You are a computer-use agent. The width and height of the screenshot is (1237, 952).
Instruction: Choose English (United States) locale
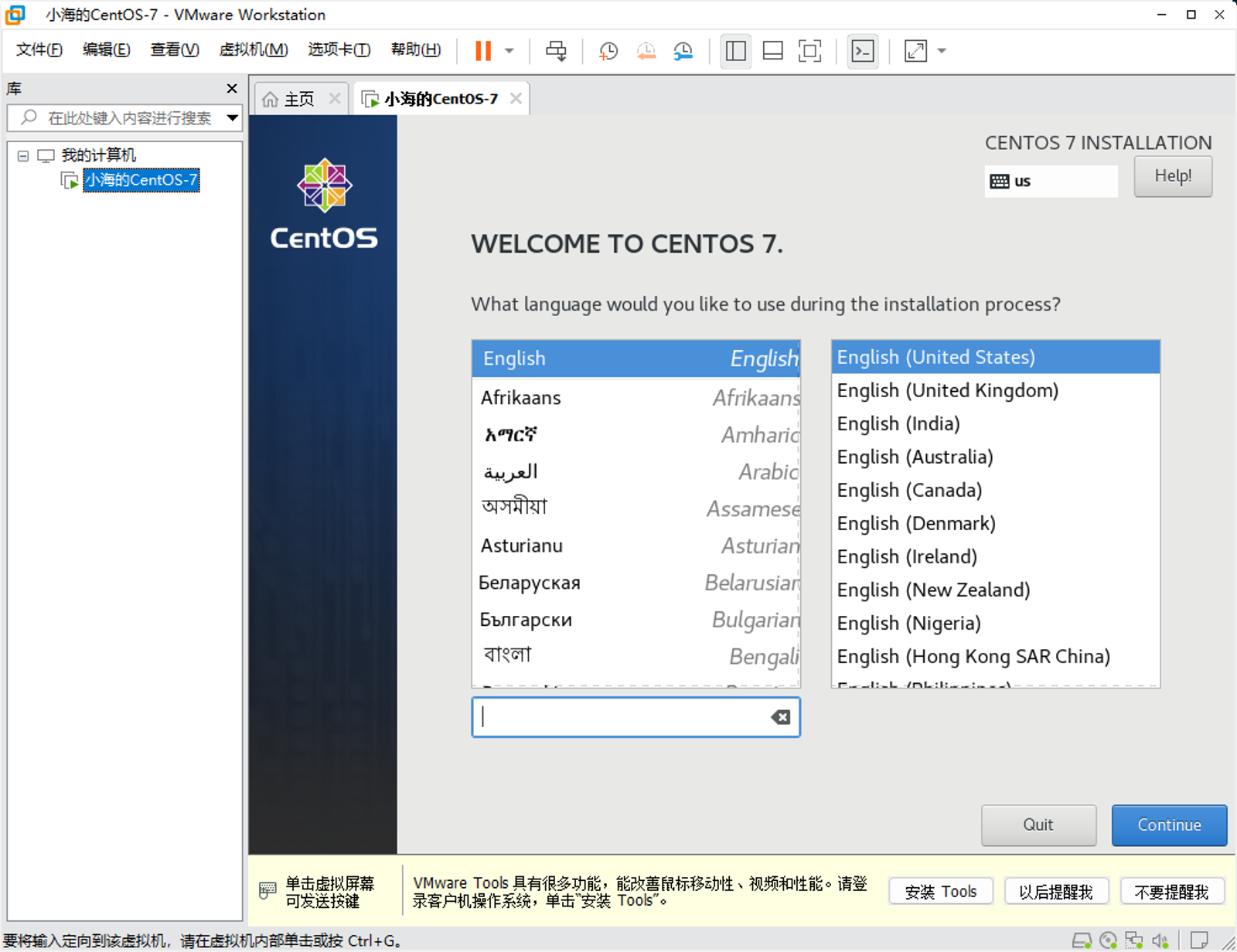tap(996, 357)
